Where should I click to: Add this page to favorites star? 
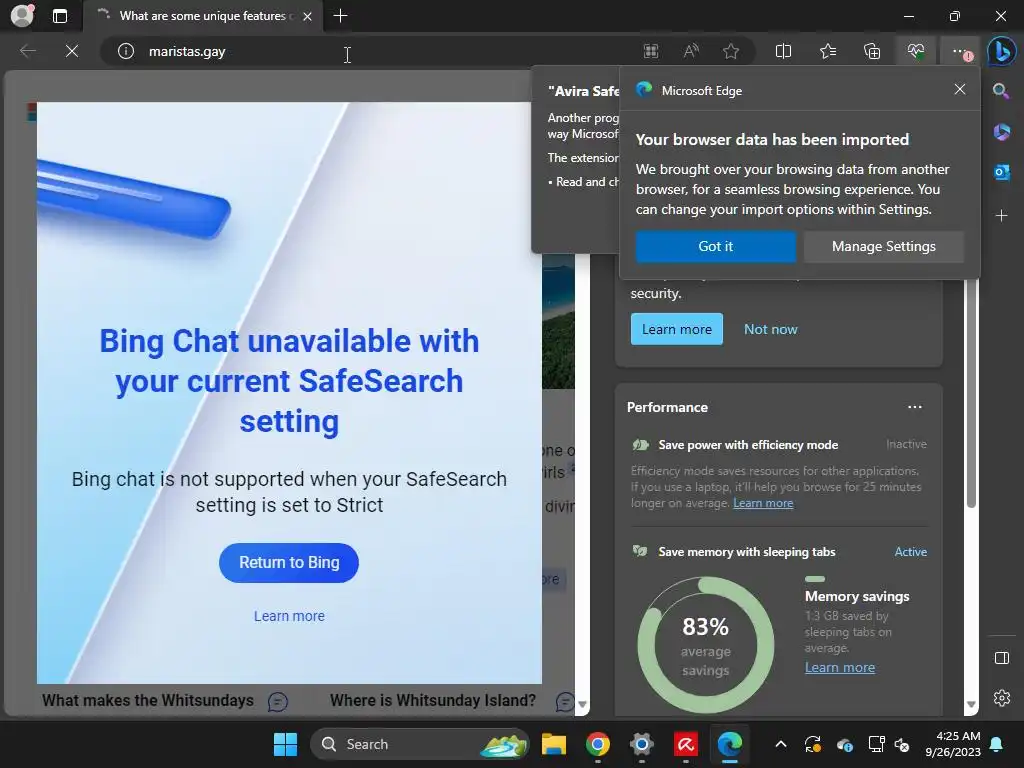tap(731, 51)
